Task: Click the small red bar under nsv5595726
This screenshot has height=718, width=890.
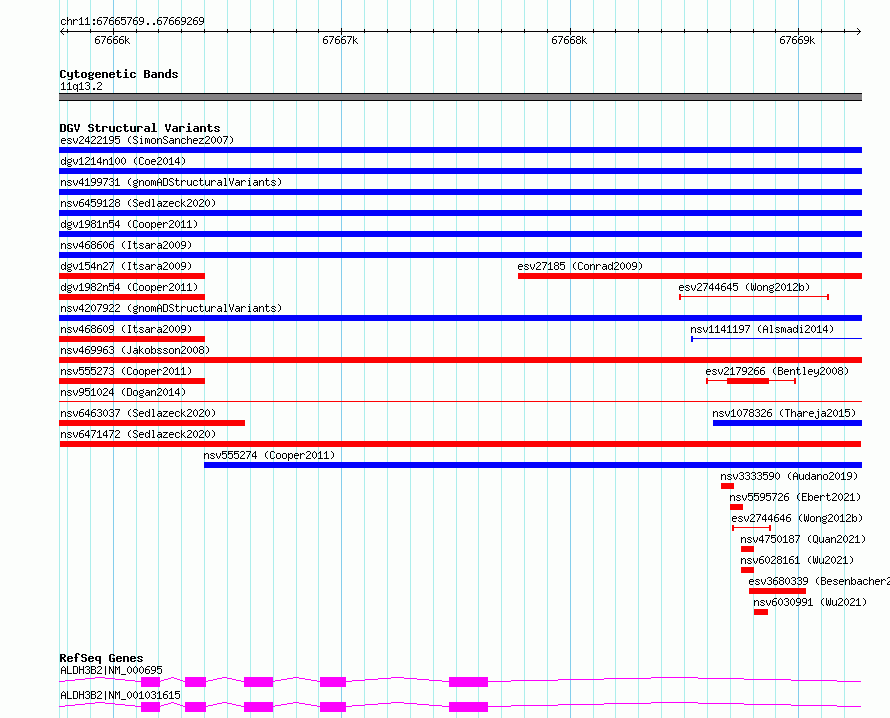Action: coord(736,507)
